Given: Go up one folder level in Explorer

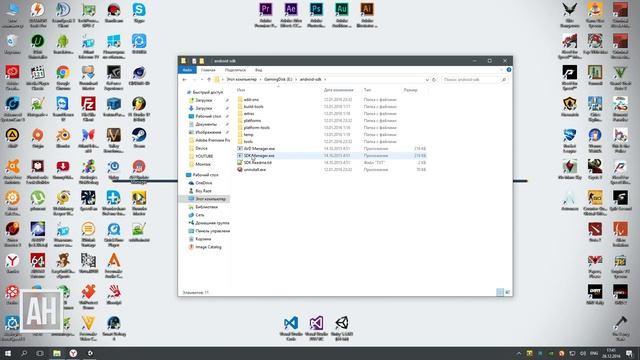Looking at the screenshot, I should (x=209, y=80).
